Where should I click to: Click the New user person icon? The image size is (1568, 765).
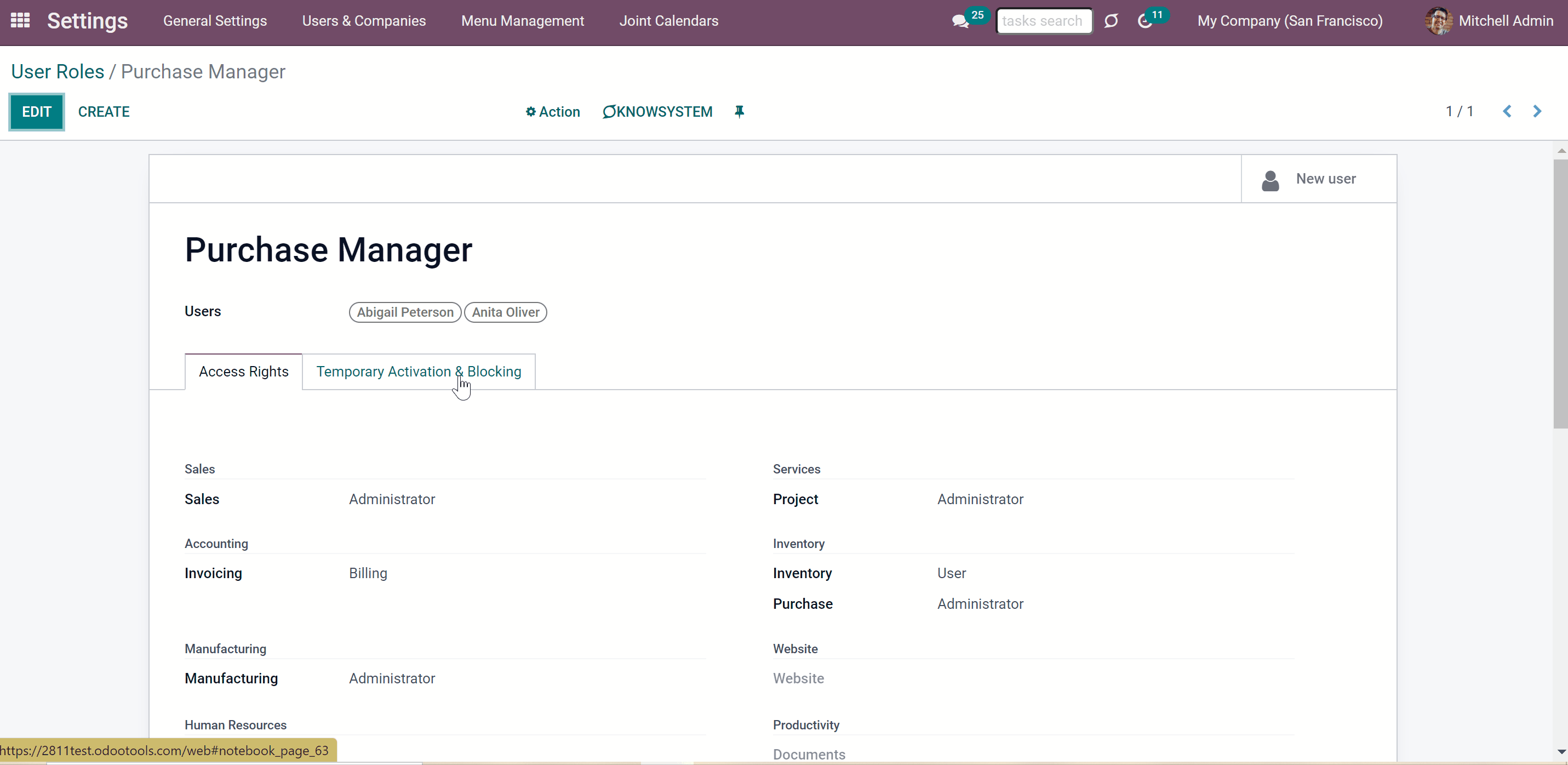pos(1271,180)
